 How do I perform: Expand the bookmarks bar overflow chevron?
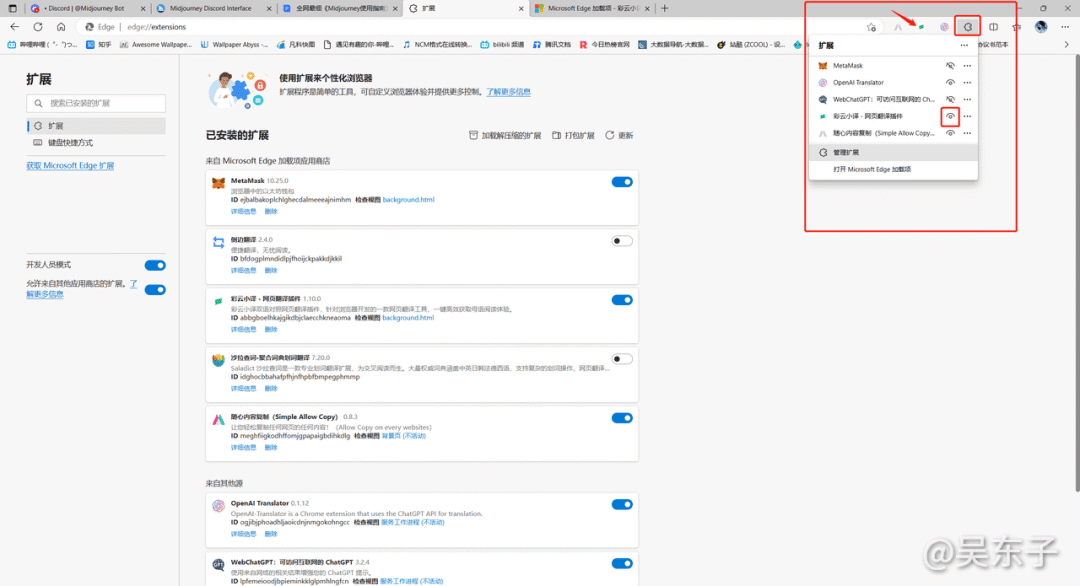(x=1066, y=45)
